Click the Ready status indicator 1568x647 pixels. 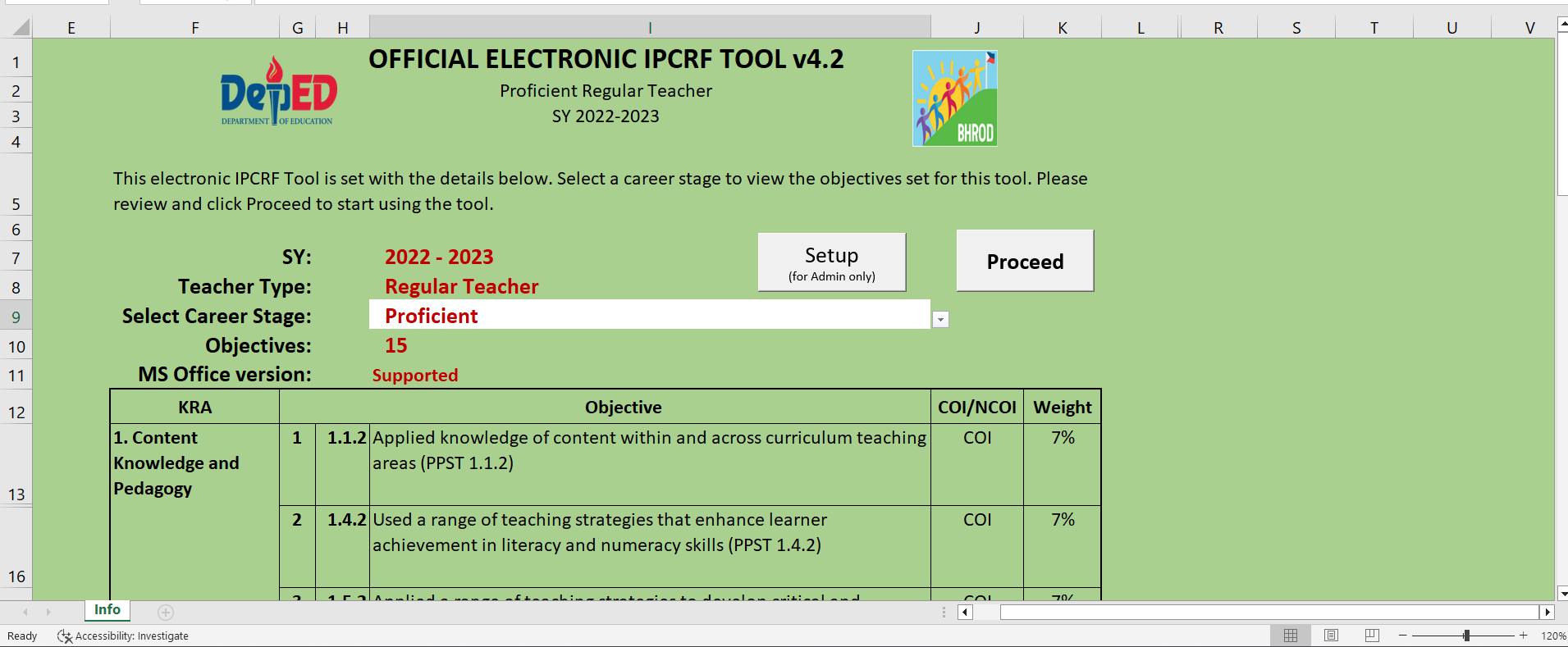point(22,636)
